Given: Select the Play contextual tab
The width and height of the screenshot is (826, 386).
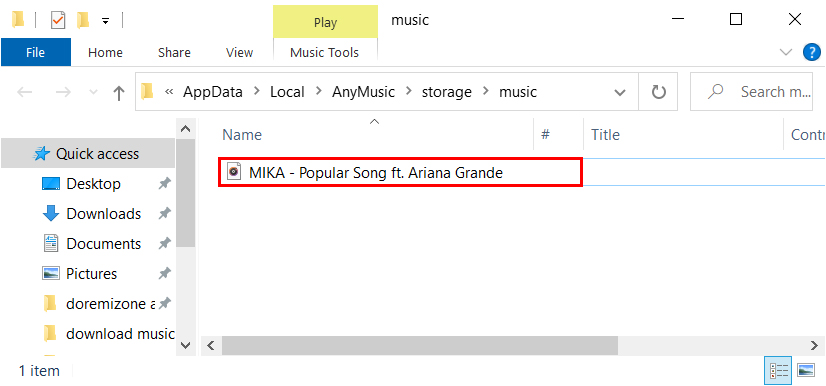Looking at the screenshot, I should click(325, 22).
